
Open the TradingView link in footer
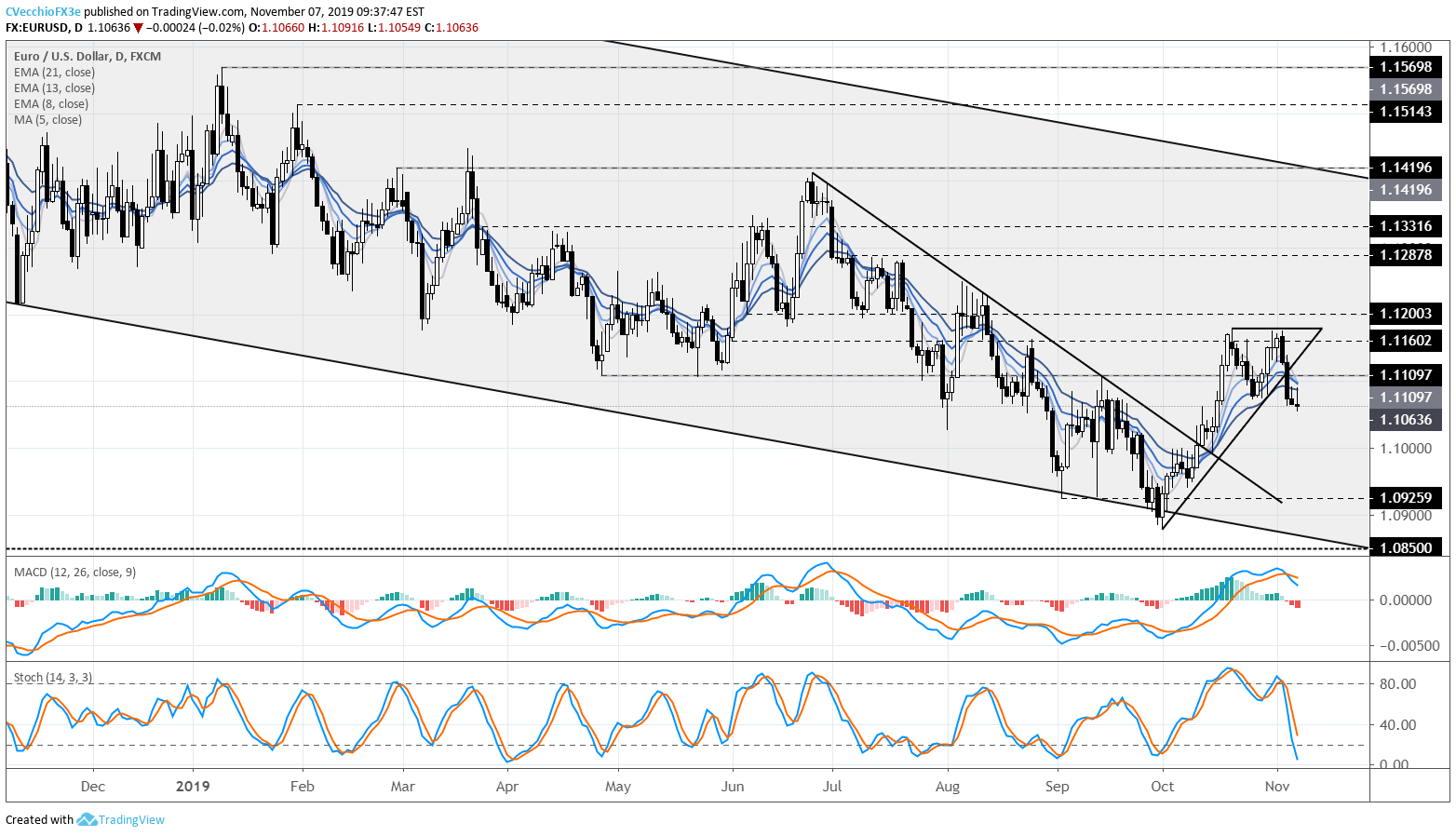point(131,820)
